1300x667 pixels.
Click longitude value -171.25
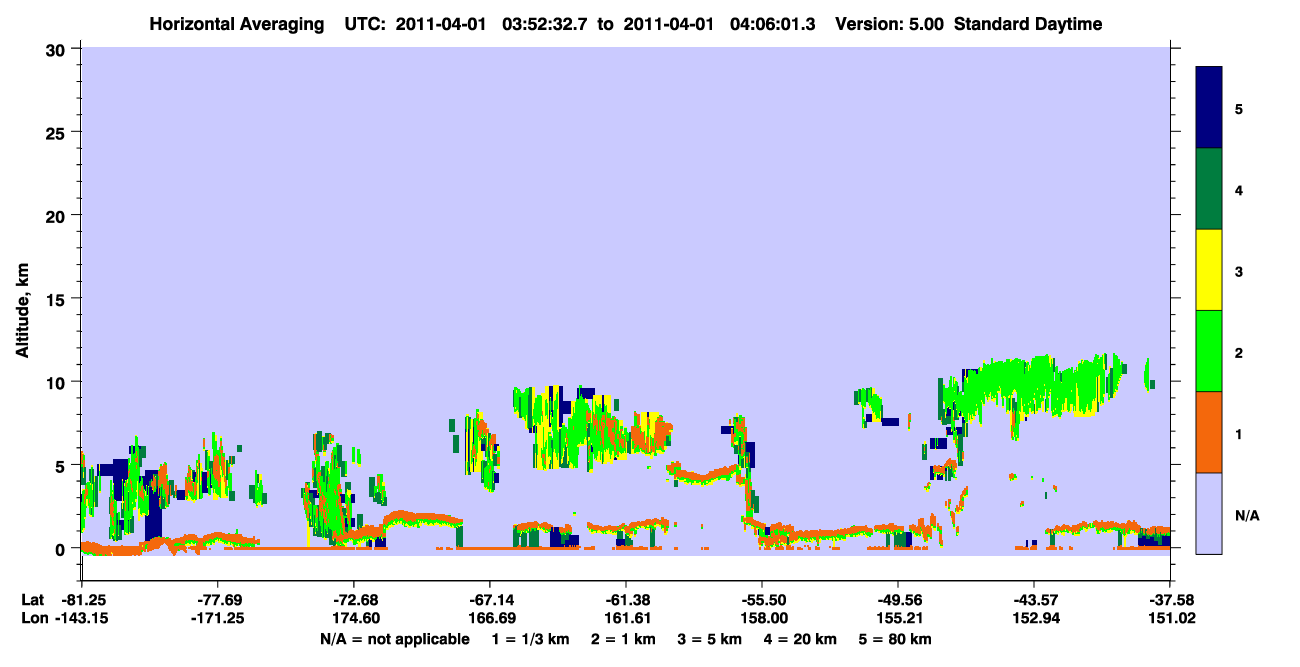coord(217,618)
